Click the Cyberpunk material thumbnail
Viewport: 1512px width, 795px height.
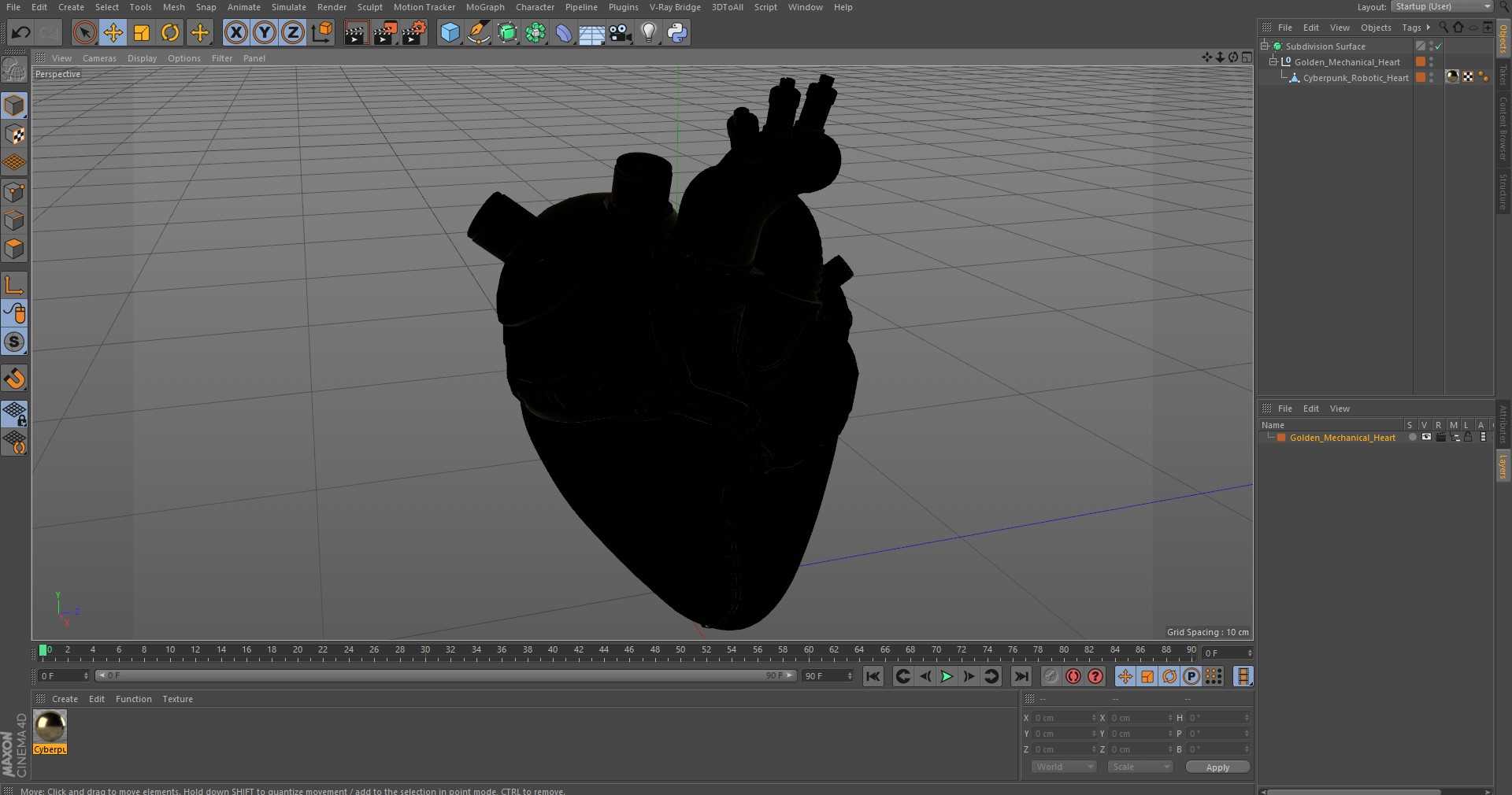[x=50, y=727]
